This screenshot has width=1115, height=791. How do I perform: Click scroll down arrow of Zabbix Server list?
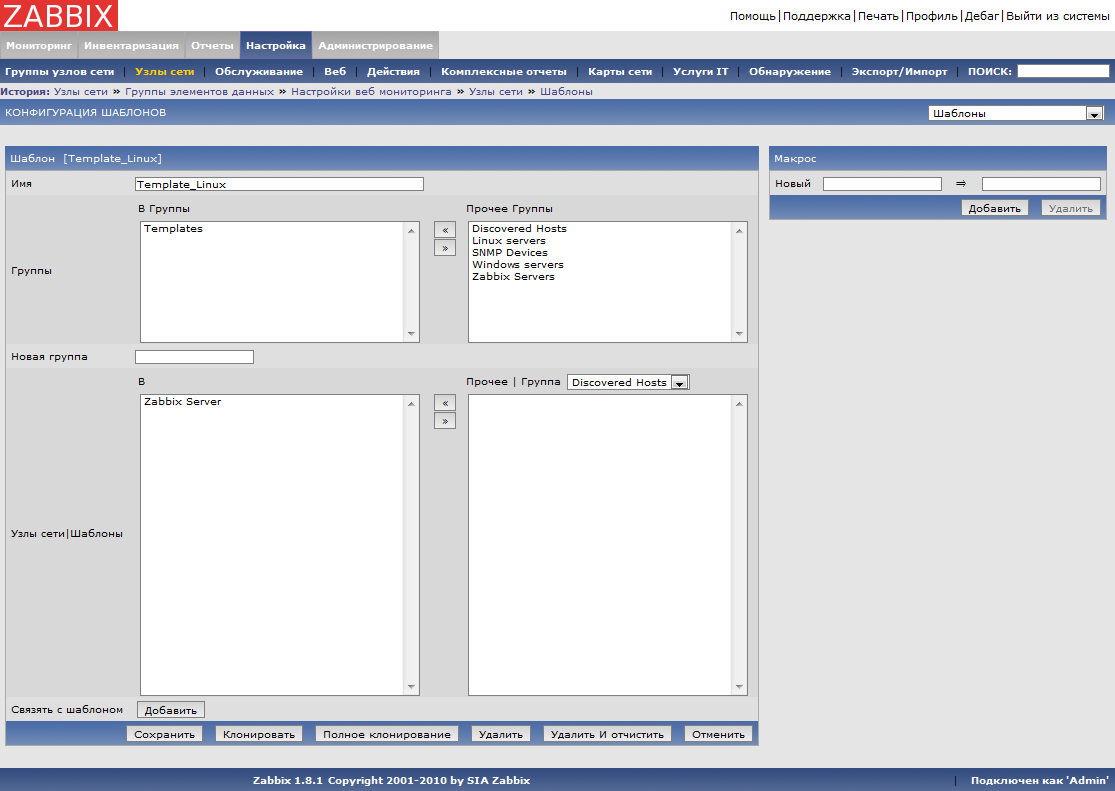coord(411,686)
